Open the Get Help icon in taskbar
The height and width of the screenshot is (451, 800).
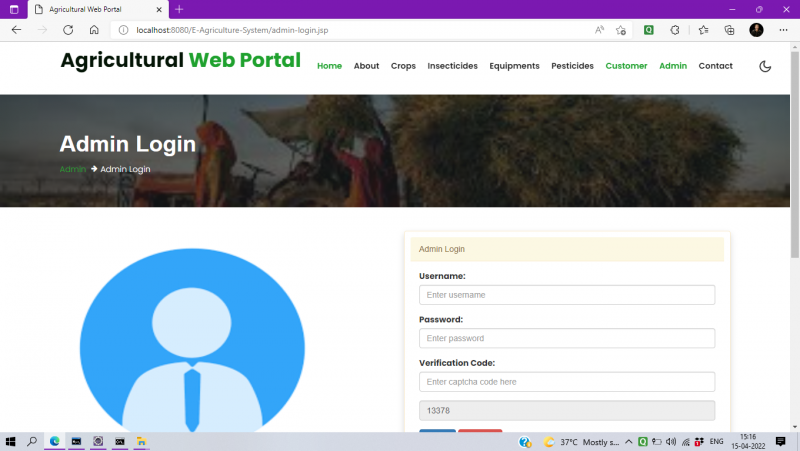coord(525,442)
